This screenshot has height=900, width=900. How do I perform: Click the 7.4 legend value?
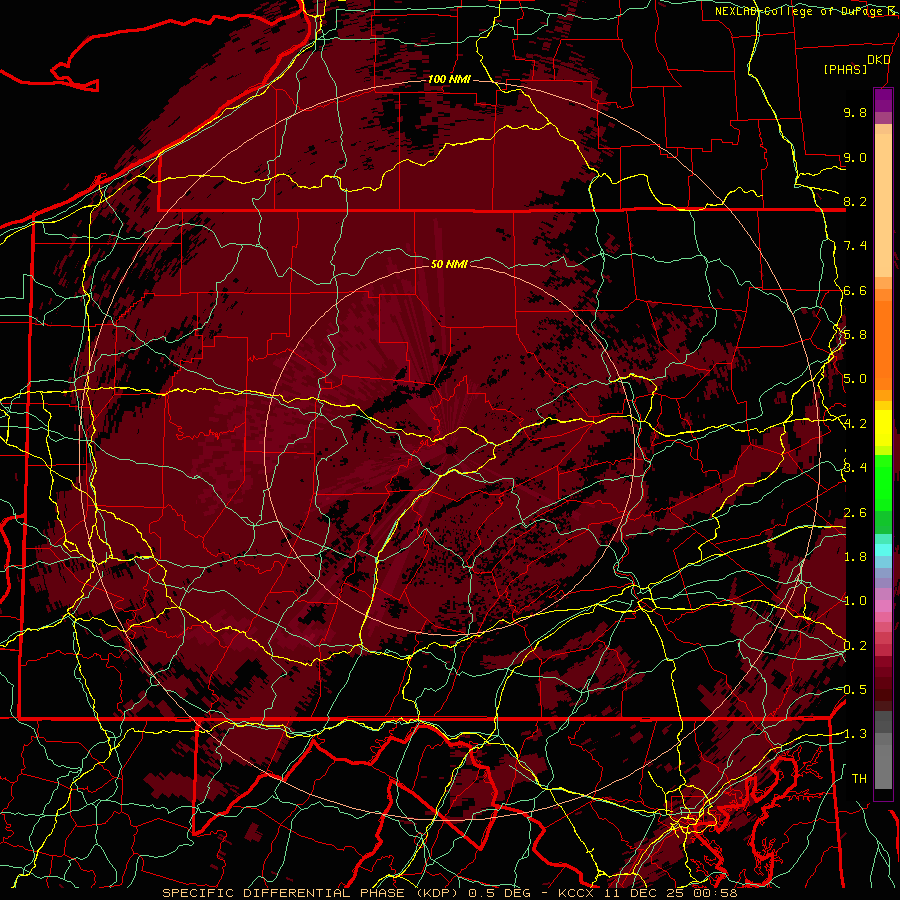(x=855, y=246)
